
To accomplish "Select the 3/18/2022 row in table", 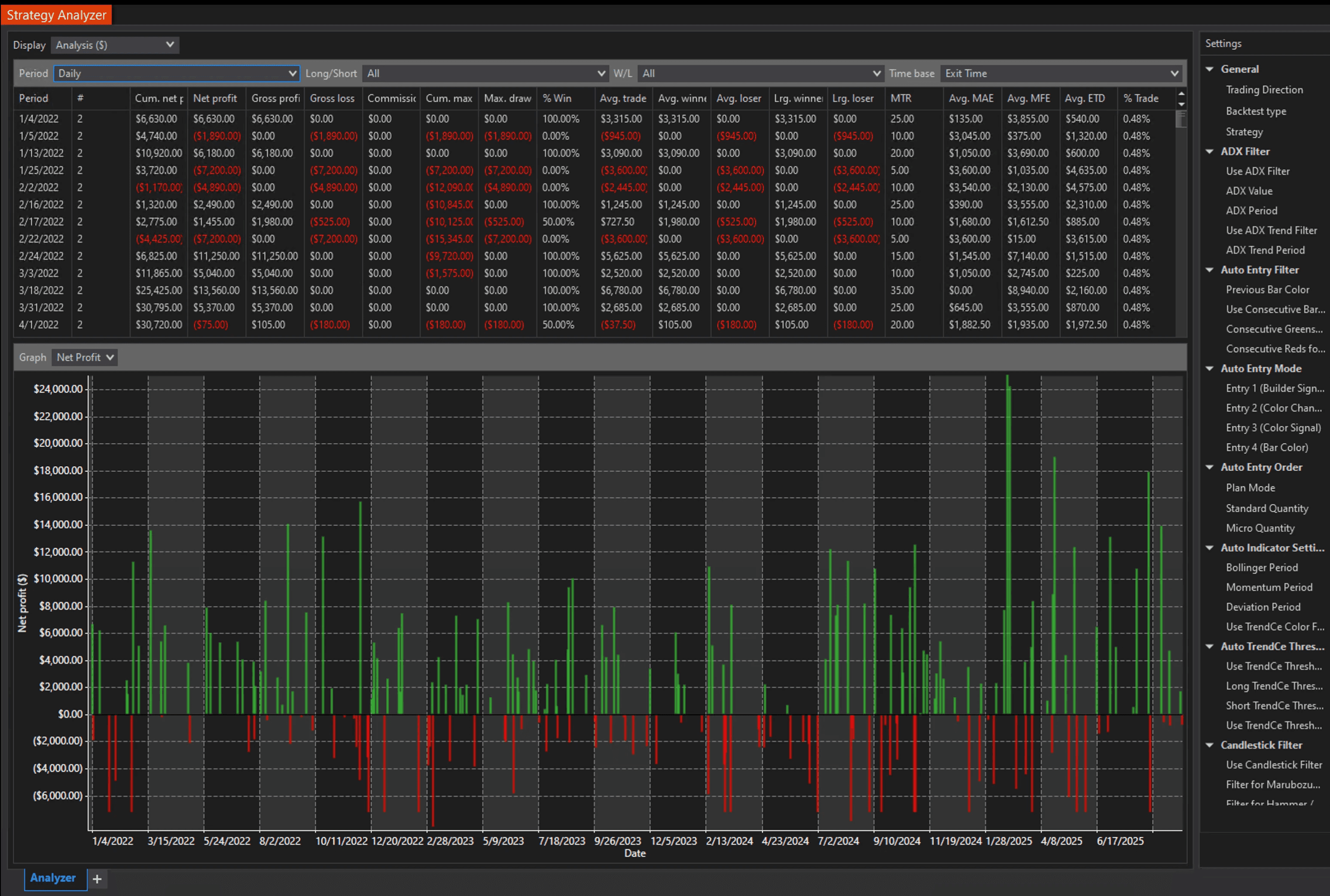I will pos(41,290).
